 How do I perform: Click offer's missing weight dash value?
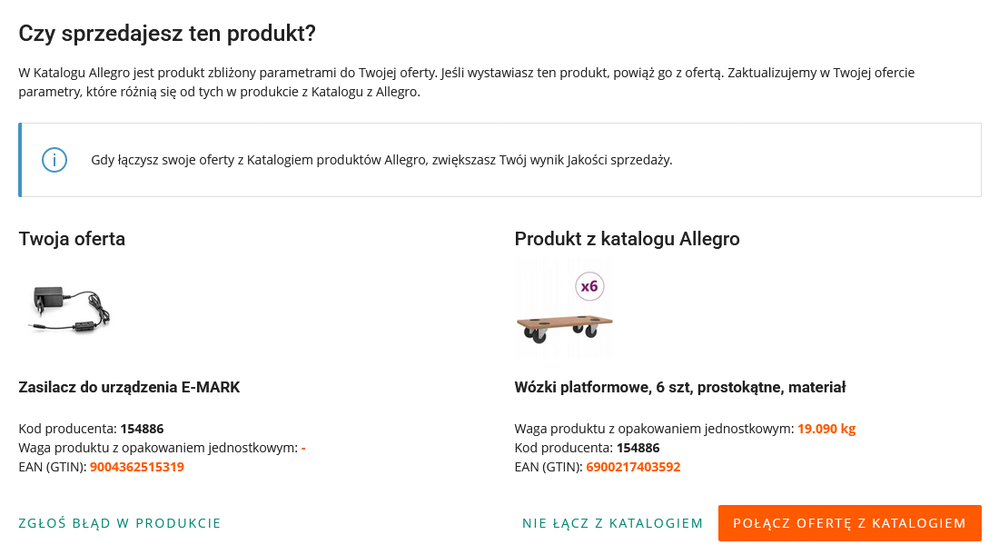pos(303,448)
